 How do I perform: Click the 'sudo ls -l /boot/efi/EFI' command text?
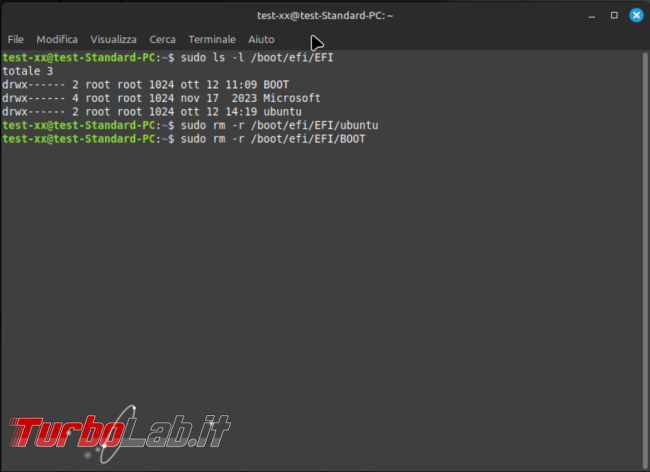[x=257, y=58]
